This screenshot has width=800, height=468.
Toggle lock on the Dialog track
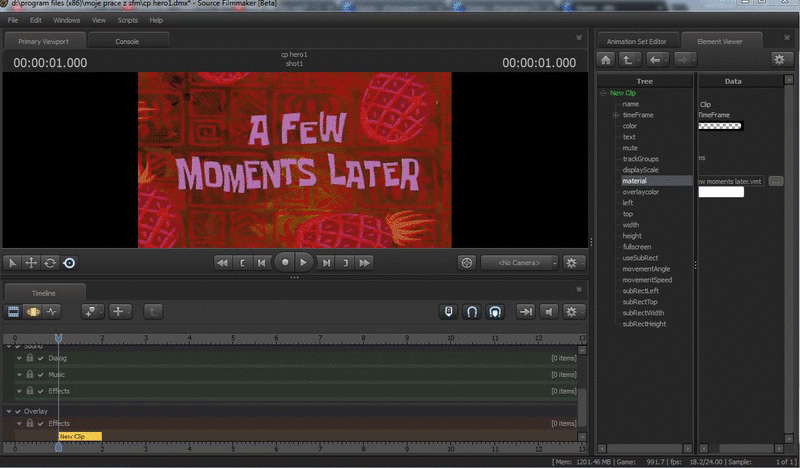[x=30, y=358]
